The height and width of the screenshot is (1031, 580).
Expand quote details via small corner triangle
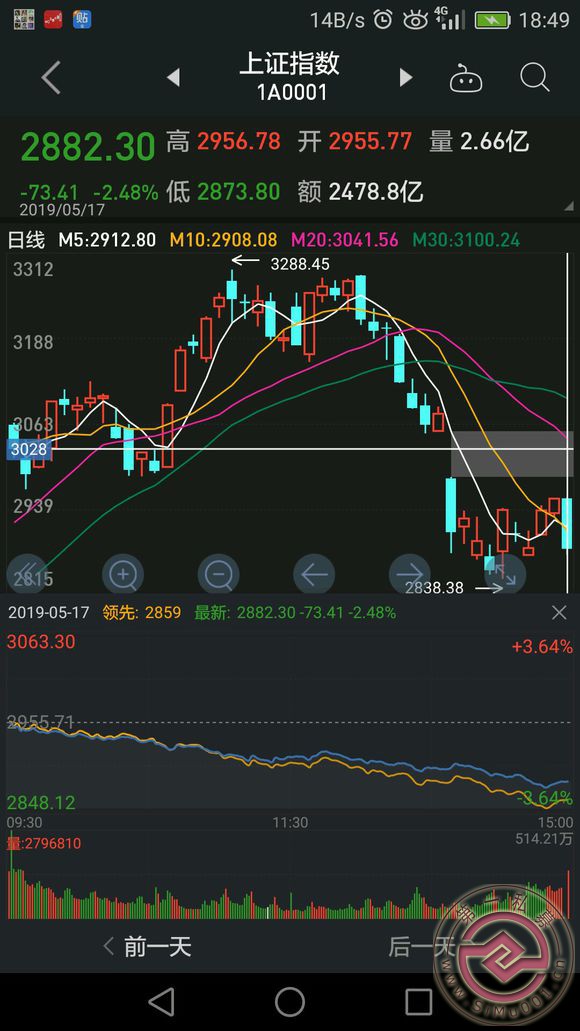[x=569, y=206]
